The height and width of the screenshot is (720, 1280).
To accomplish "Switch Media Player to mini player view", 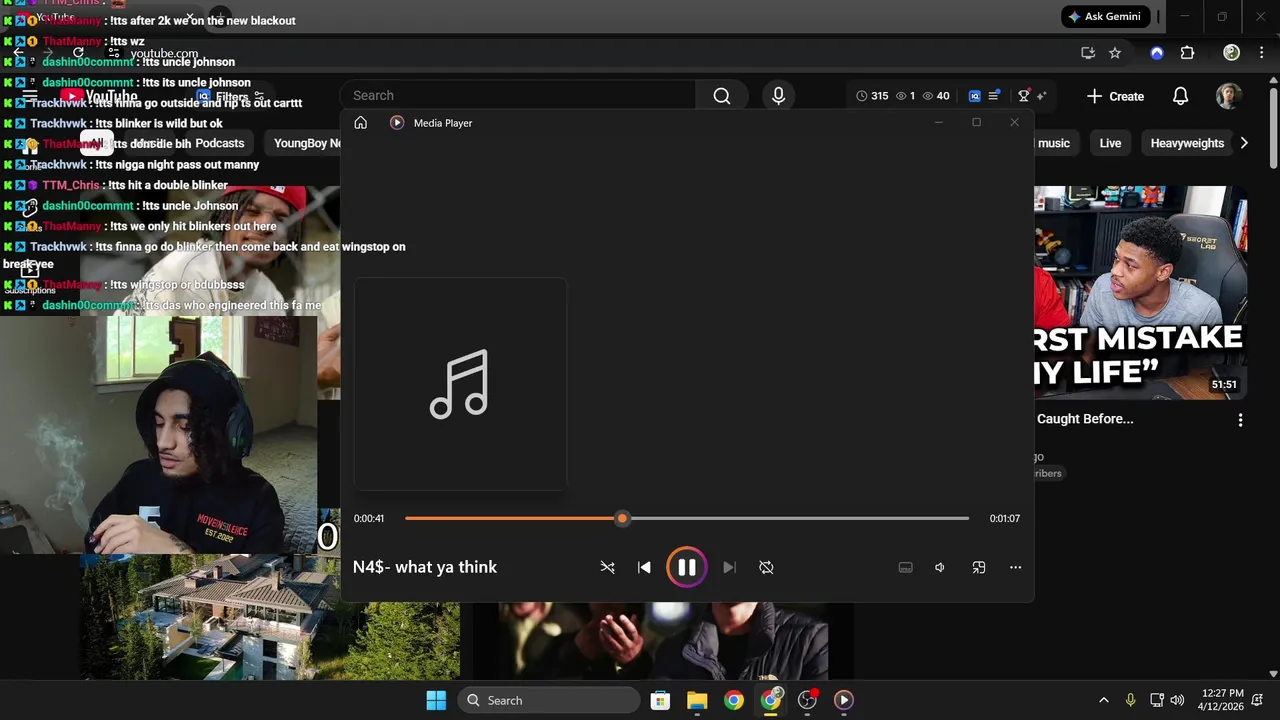I will 979,567.
